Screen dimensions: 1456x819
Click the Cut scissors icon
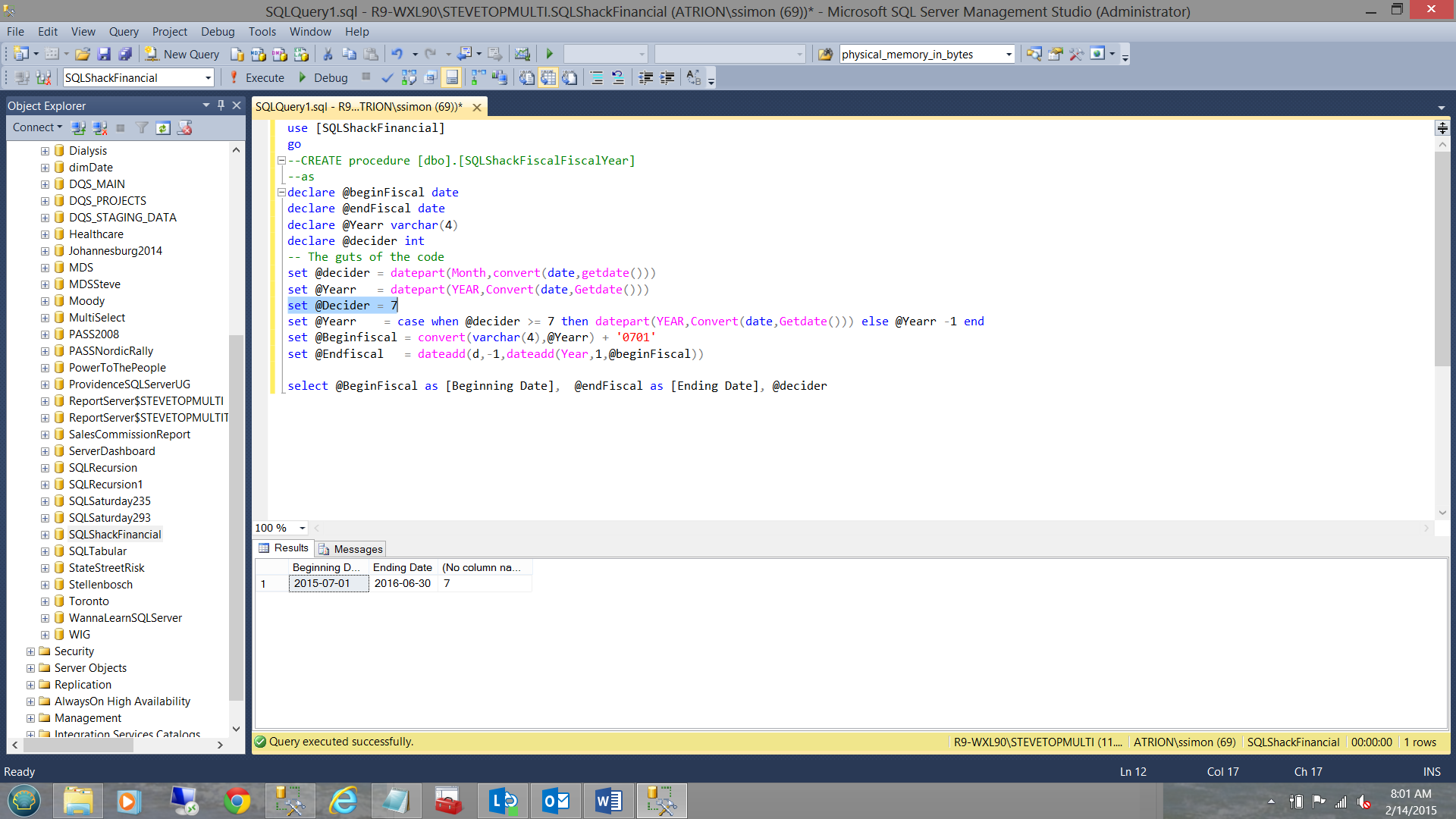pyautogui.click(x=328, y=54)
